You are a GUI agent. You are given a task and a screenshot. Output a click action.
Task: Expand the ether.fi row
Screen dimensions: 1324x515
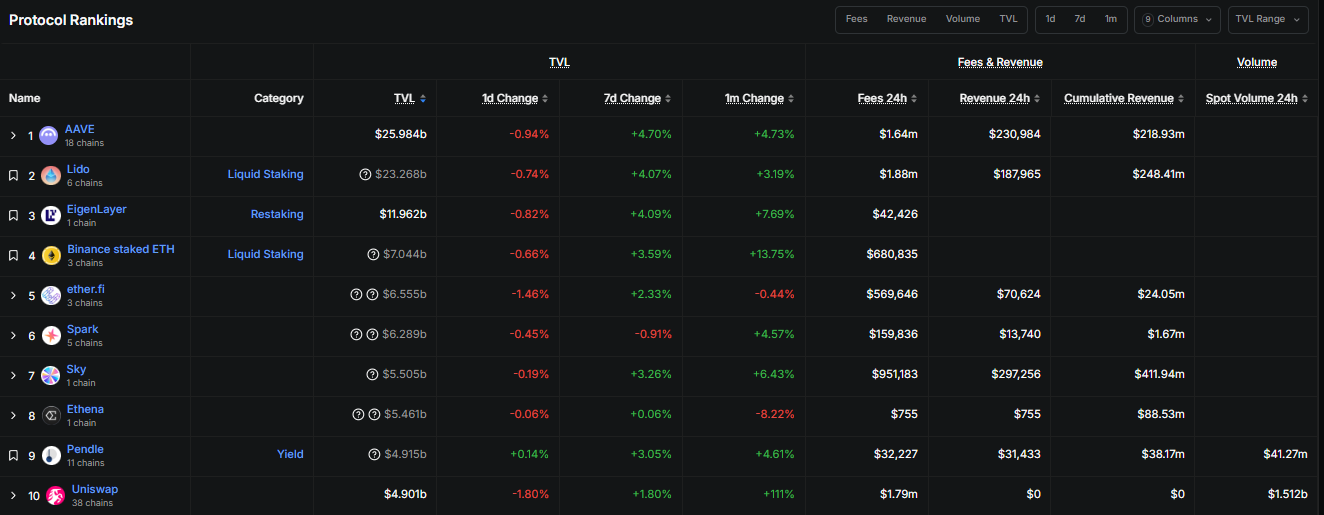(13, 295)
